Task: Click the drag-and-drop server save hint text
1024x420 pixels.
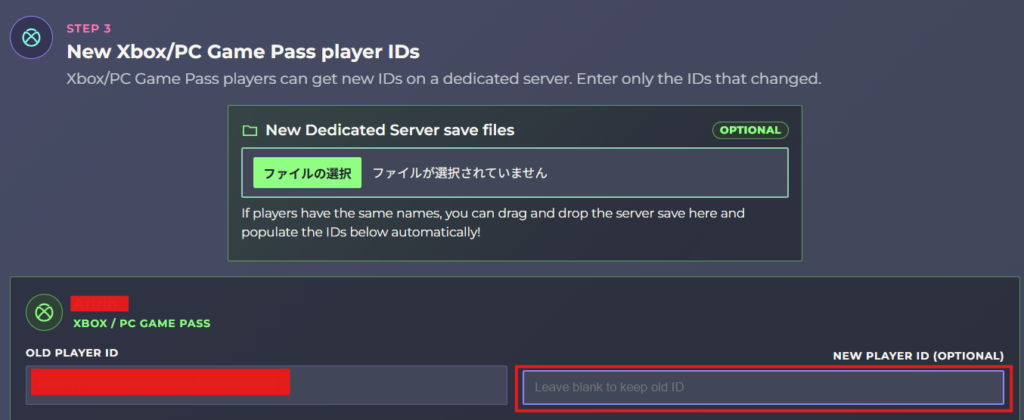Action: point(493,223)
